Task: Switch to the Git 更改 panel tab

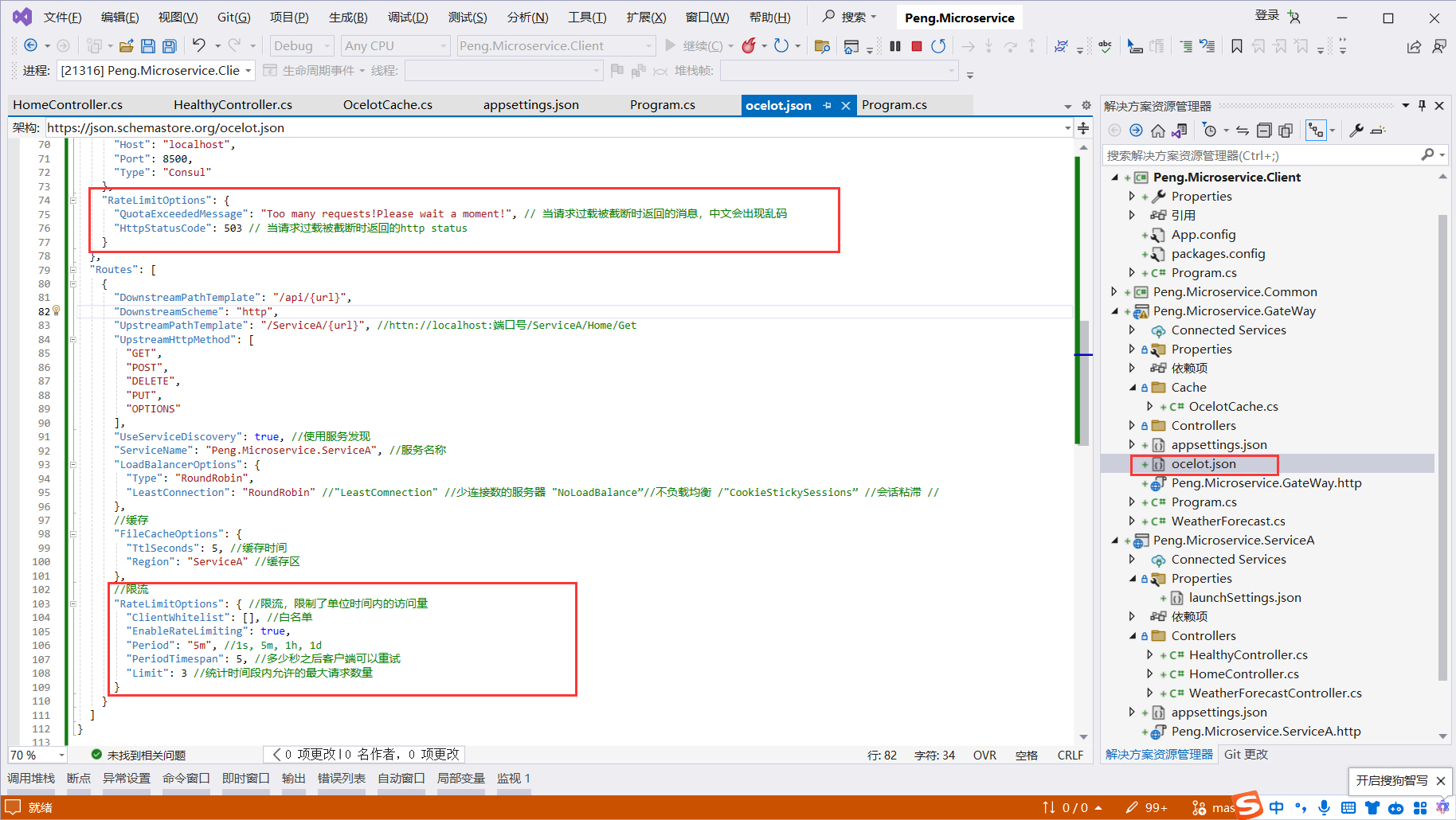Action: point(1246,755)
